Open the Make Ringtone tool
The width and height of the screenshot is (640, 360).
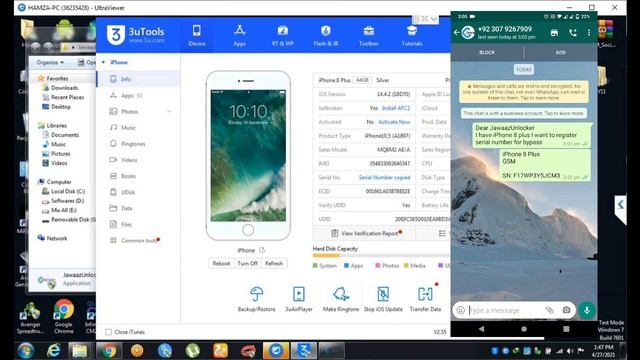341,299
